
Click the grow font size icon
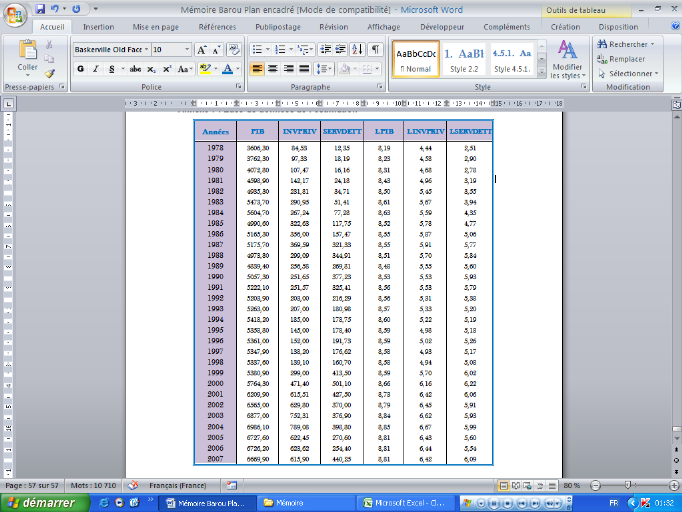203,49
